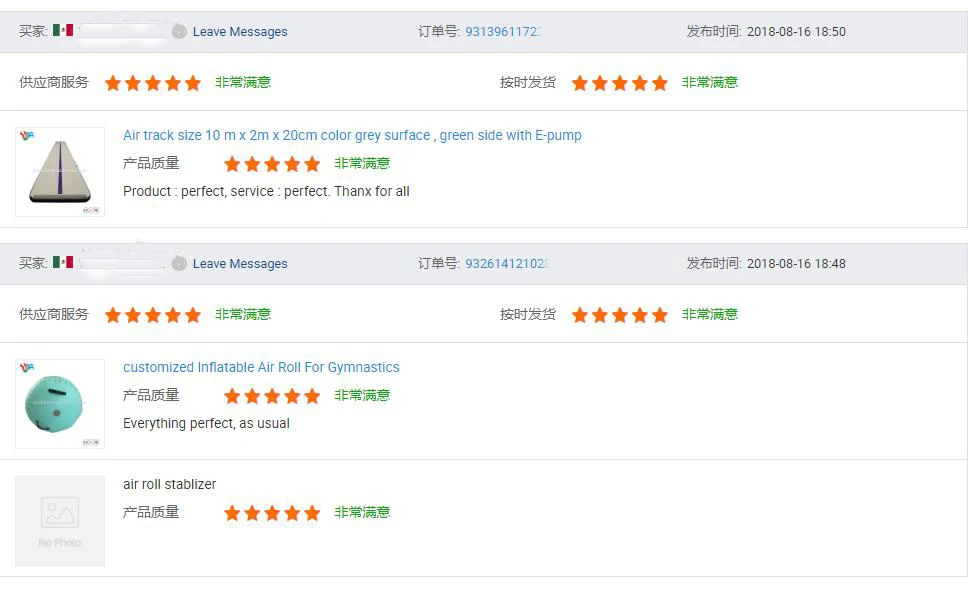Click the message bubble icon in the 18:50 review
The width and height of the screenshot is (968, 589).
click(x=179, y=31)
